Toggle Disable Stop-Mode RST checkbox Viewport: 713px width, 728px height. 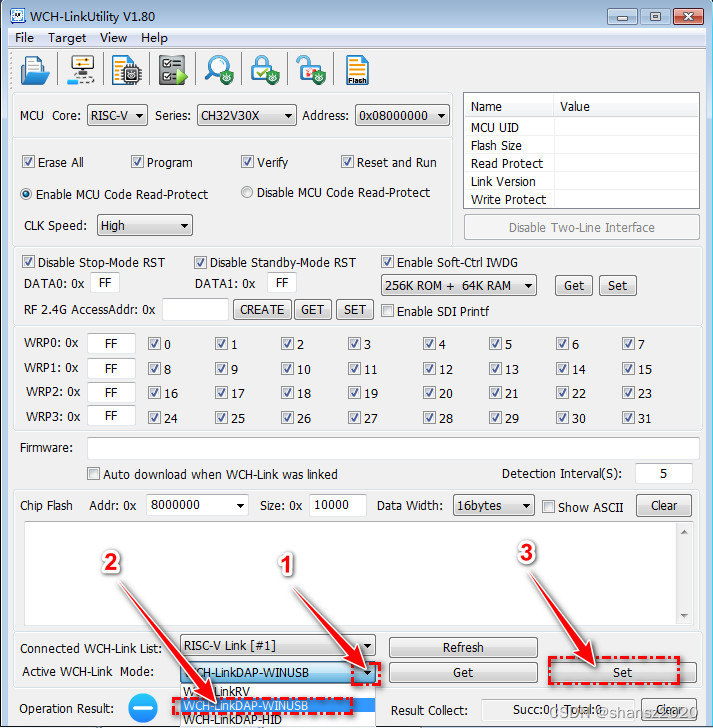click(28, 262)
